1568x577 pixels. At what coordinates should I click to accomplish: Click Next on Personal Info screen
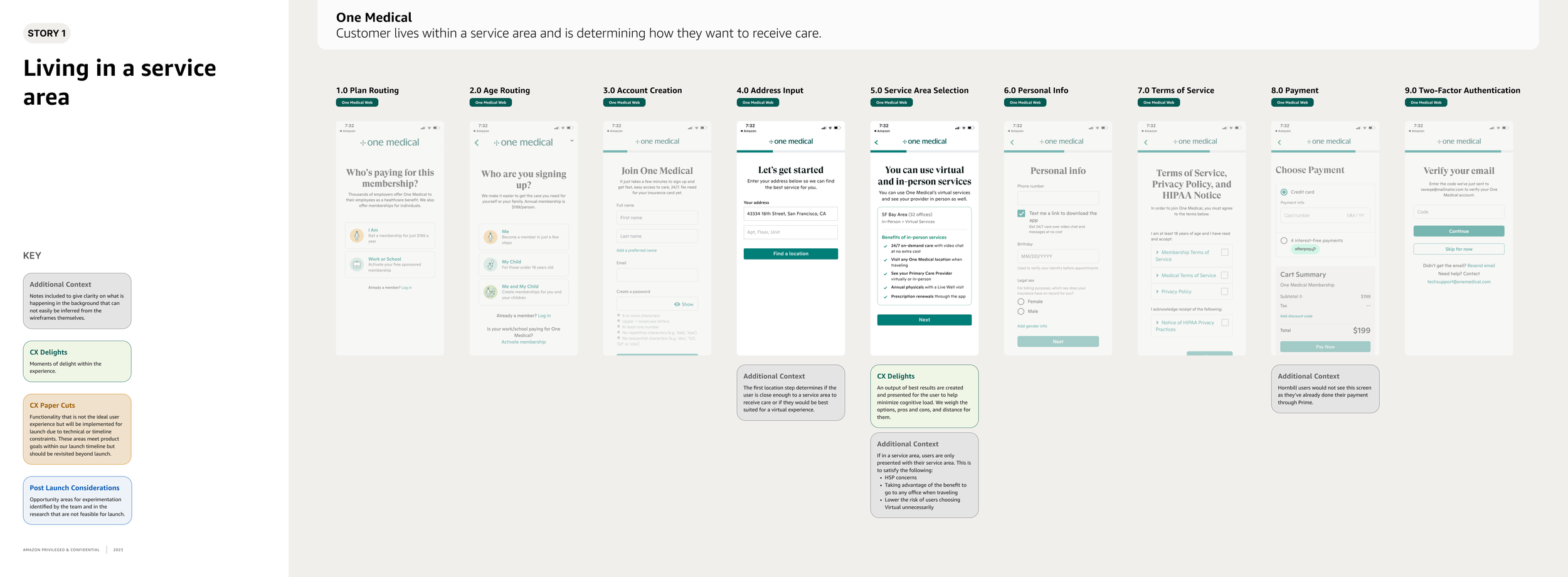1057,342
